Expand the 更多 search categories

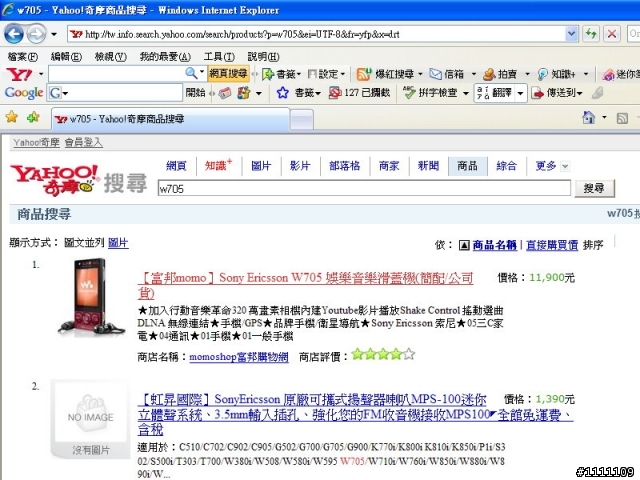552,166
